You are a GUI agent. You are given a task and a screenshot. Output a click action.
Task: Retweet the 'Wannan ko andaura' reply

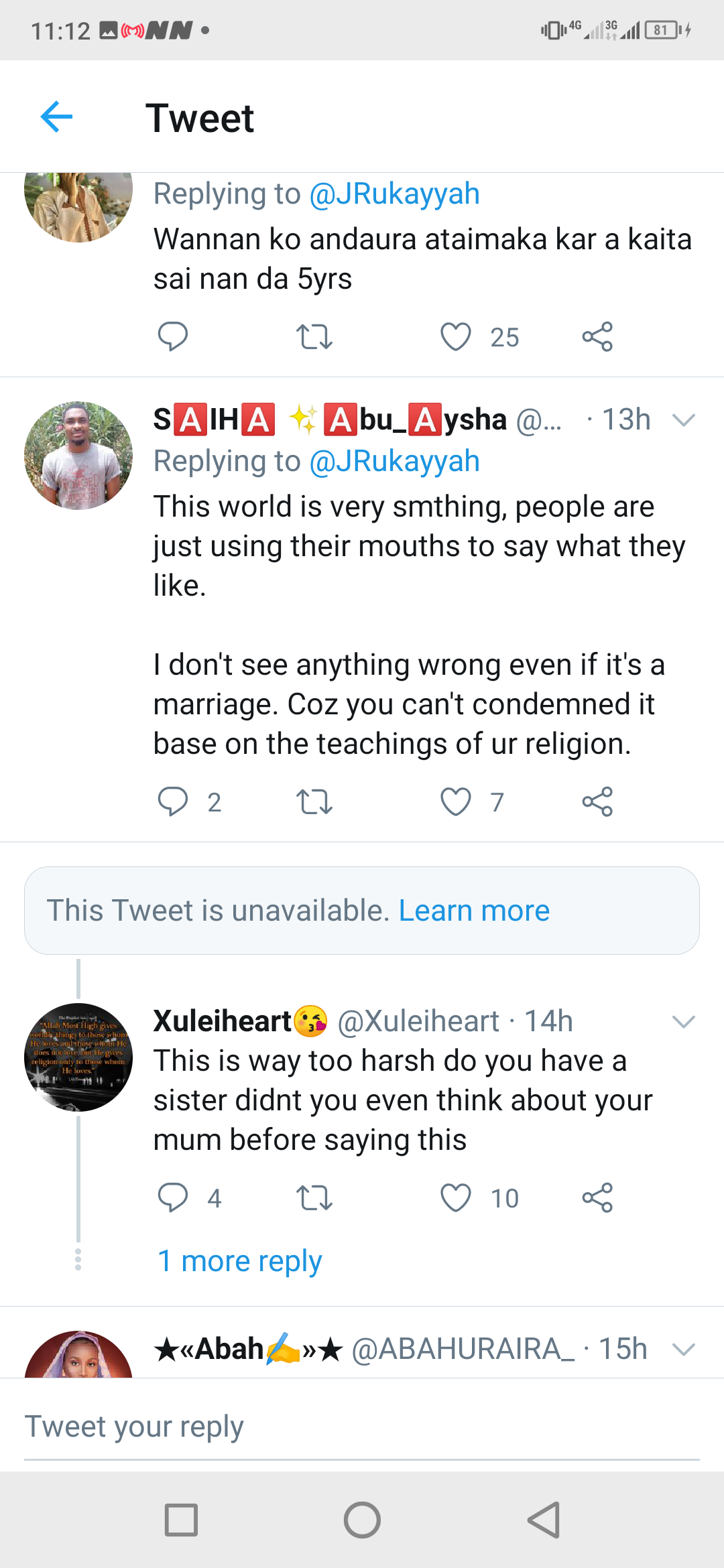[x=314, y=336]
